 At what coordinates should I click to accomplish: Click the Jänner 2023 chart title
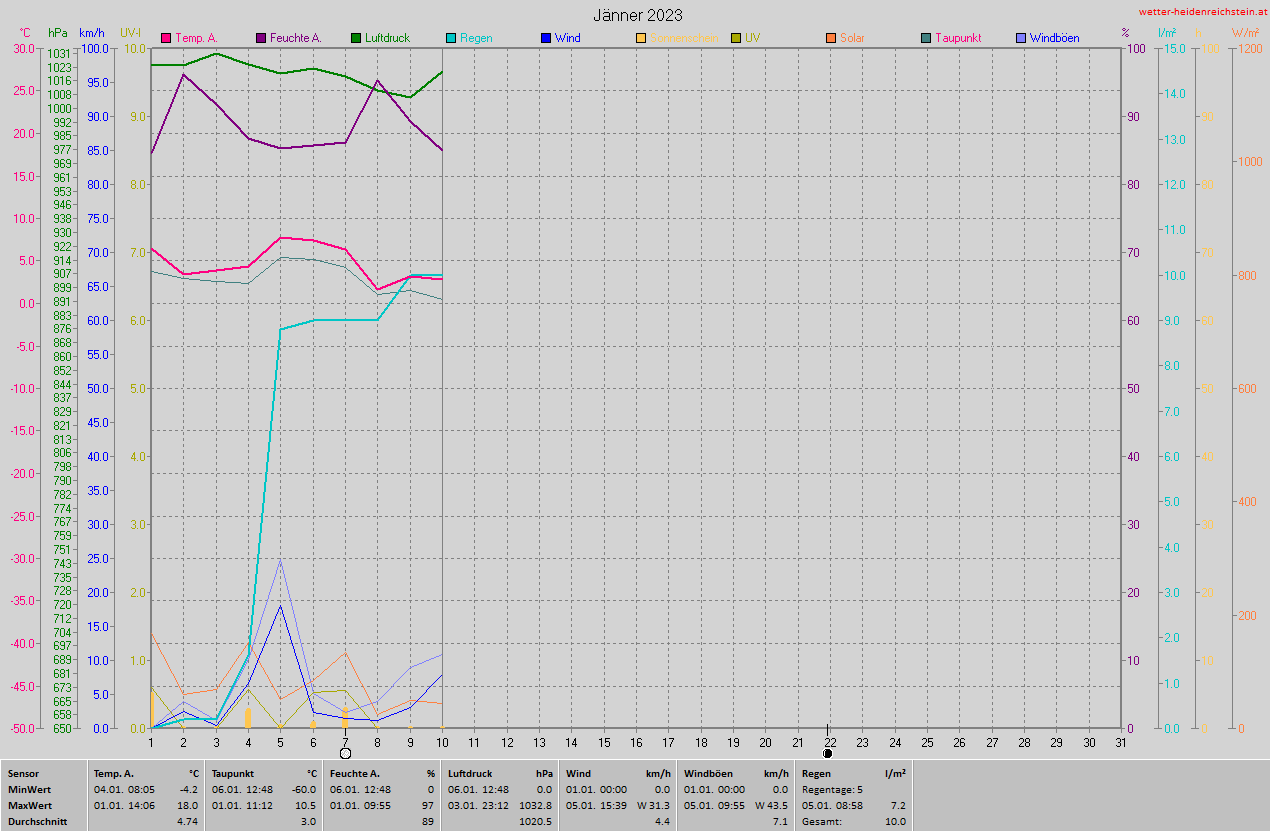click(637, 15)
